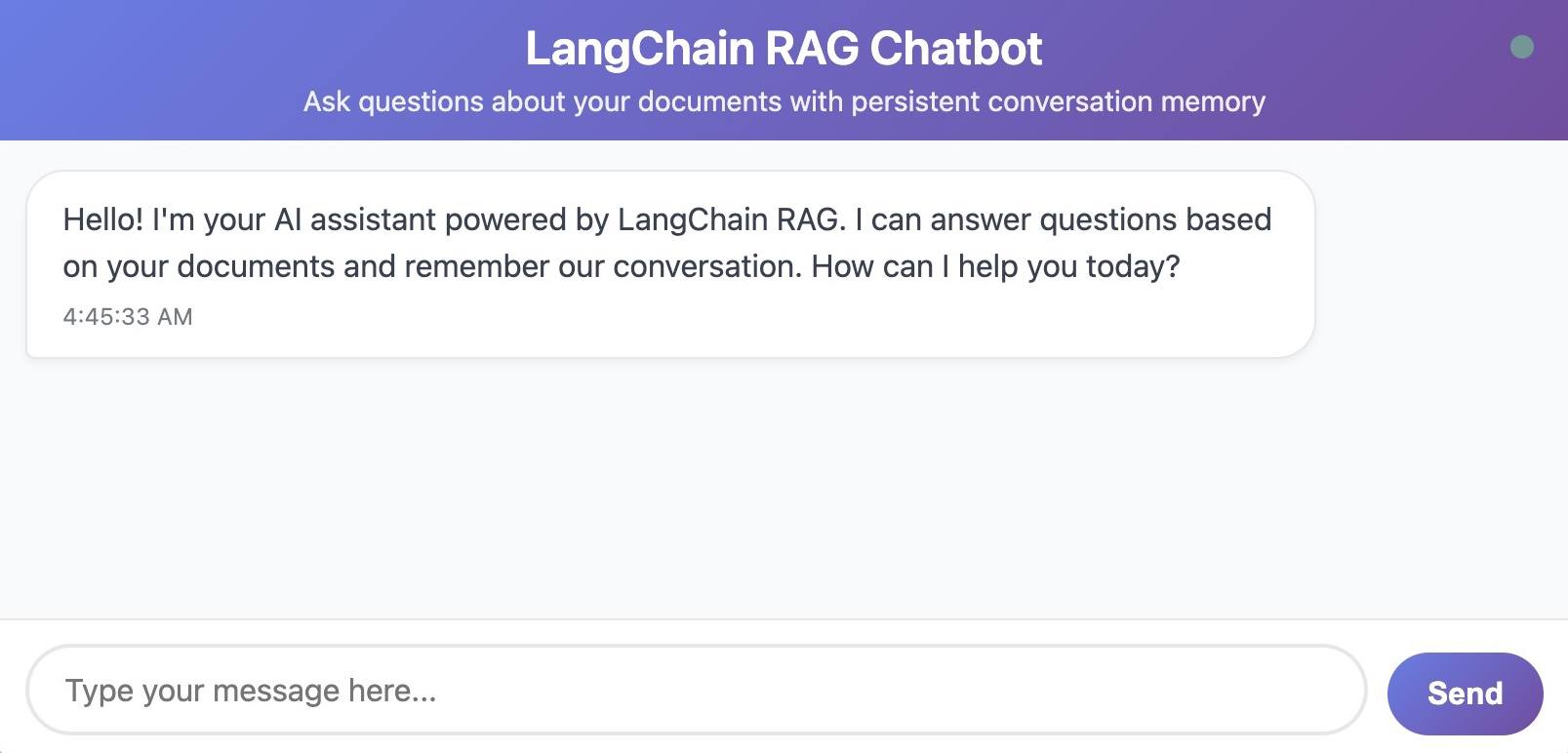
Task: Click the "Type your message here..." placeholder text
Action: pyautogui.click(x=251, y=691)
